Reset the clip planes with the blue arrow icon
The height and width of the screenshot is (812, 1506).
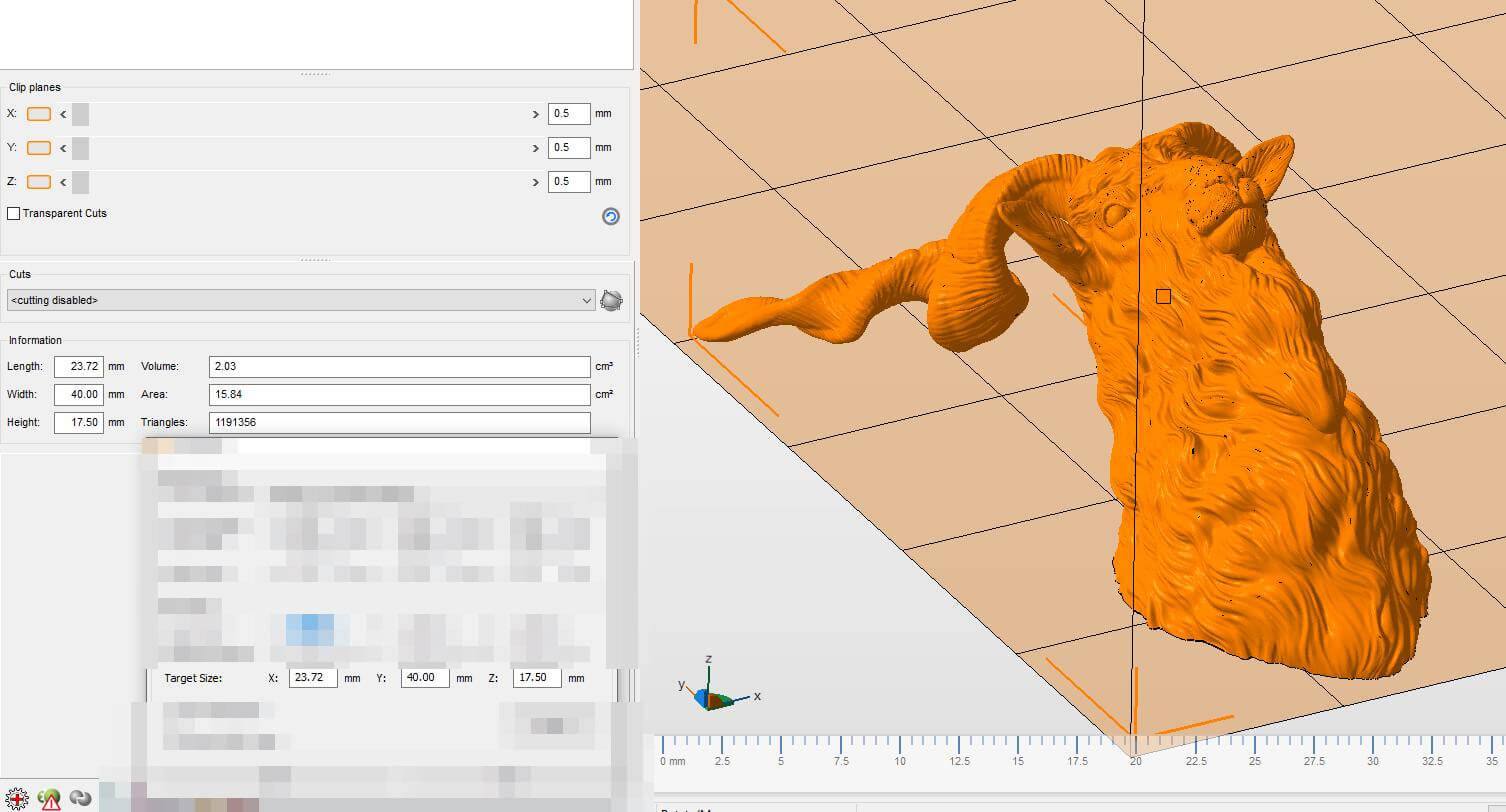point(611,216)
